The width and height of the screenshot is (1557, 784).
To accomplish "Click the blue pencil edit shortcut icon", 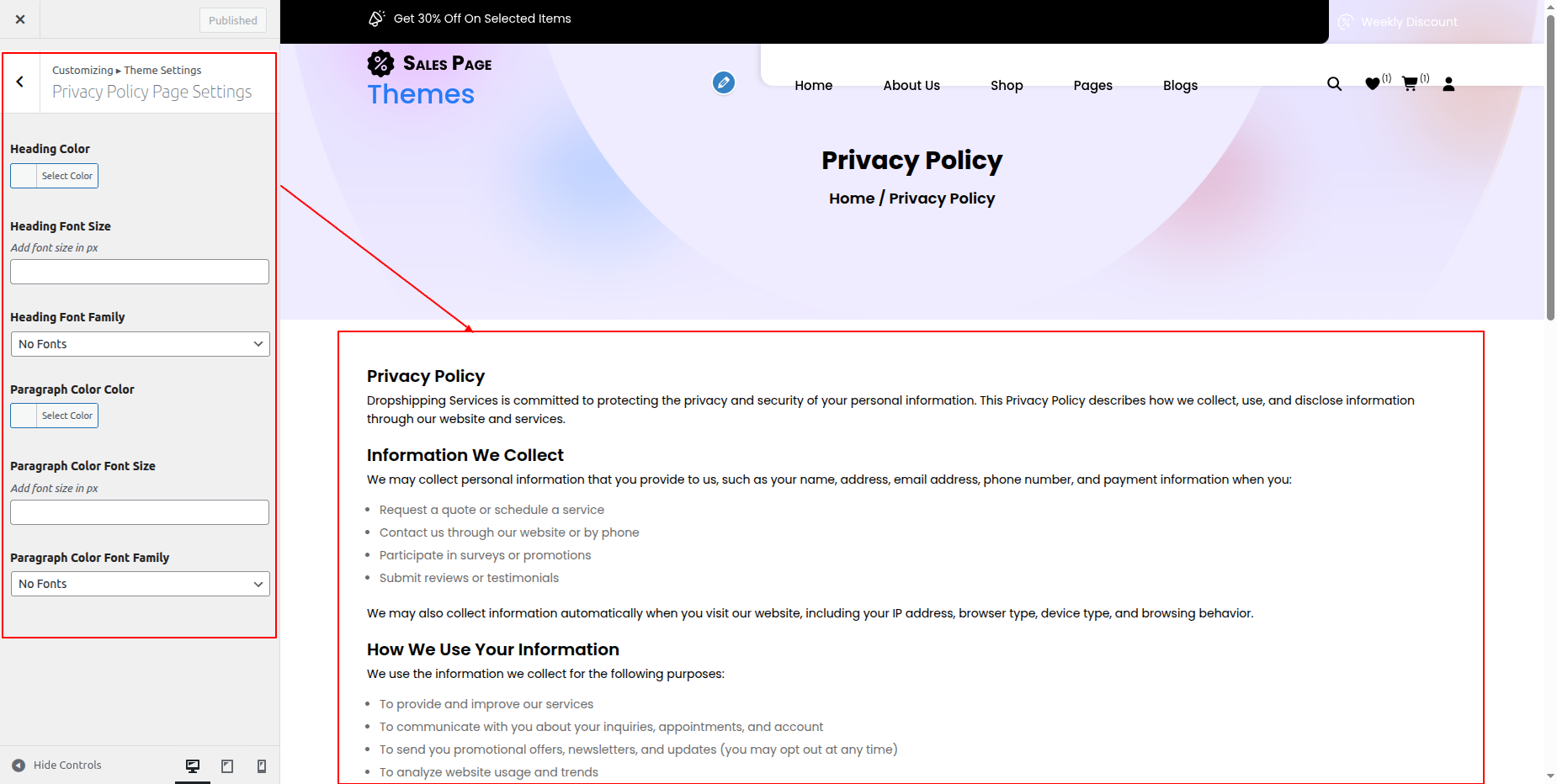I will coord(724,82).
